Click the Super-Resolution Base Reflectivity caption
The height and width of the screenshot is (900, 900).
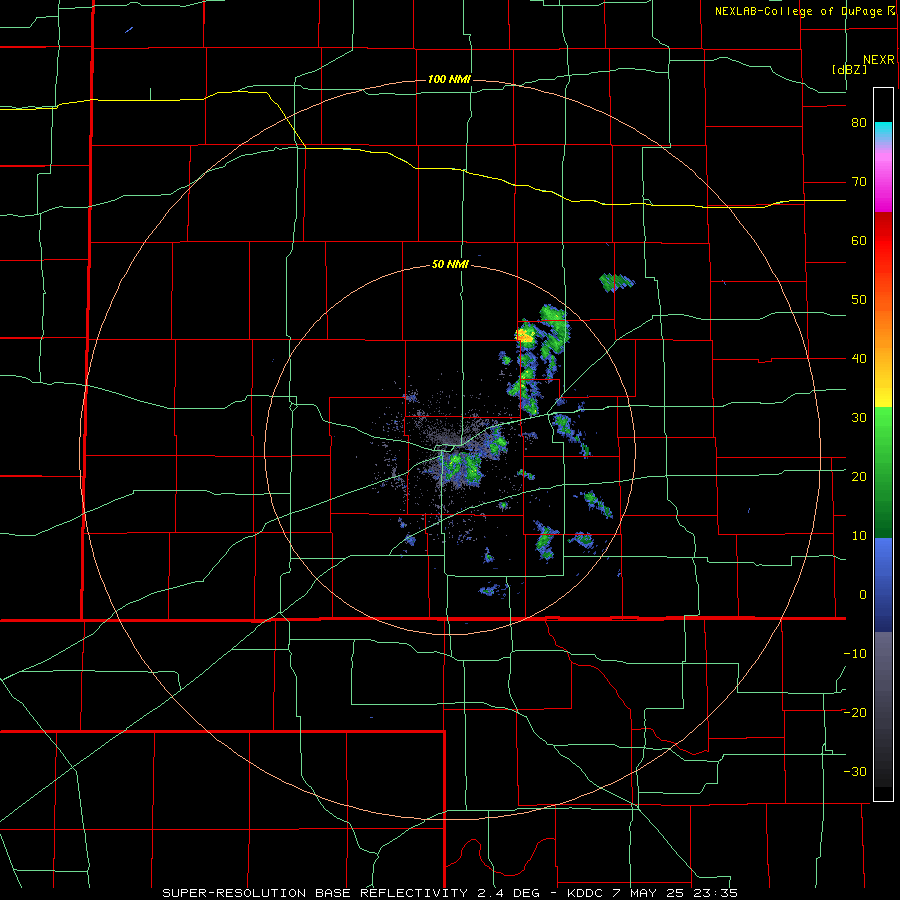(x=450, y=893)
